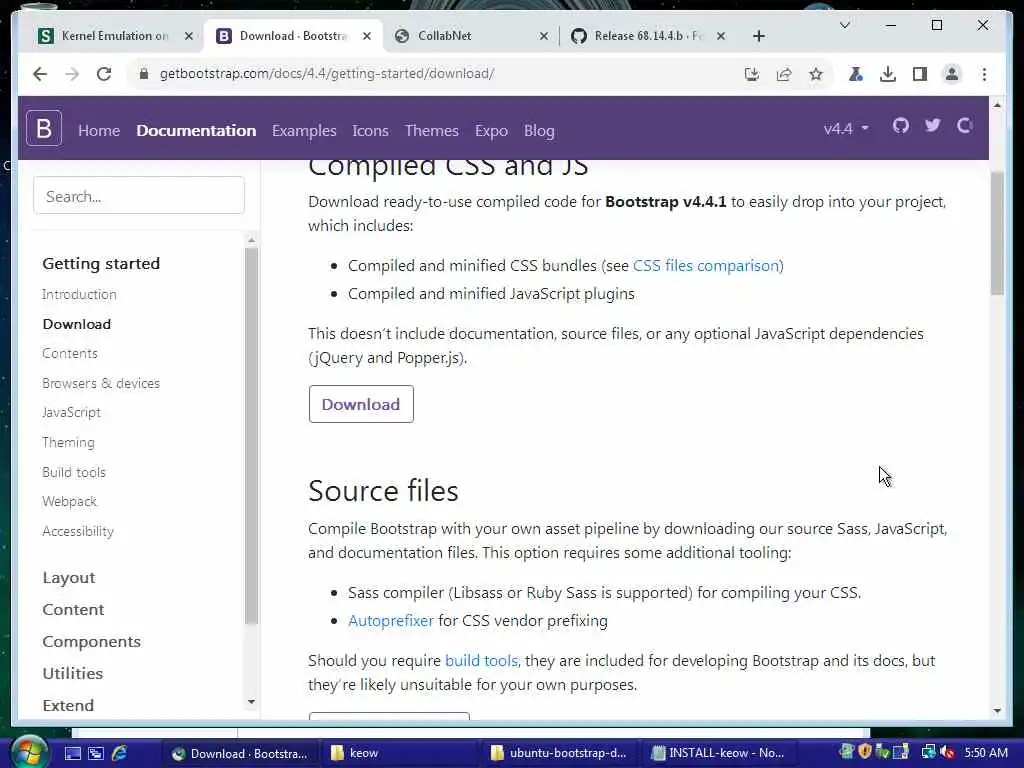Open Expo in the Bootstrap navbar
1024x768 pixels.
click(x=491, y=131)
